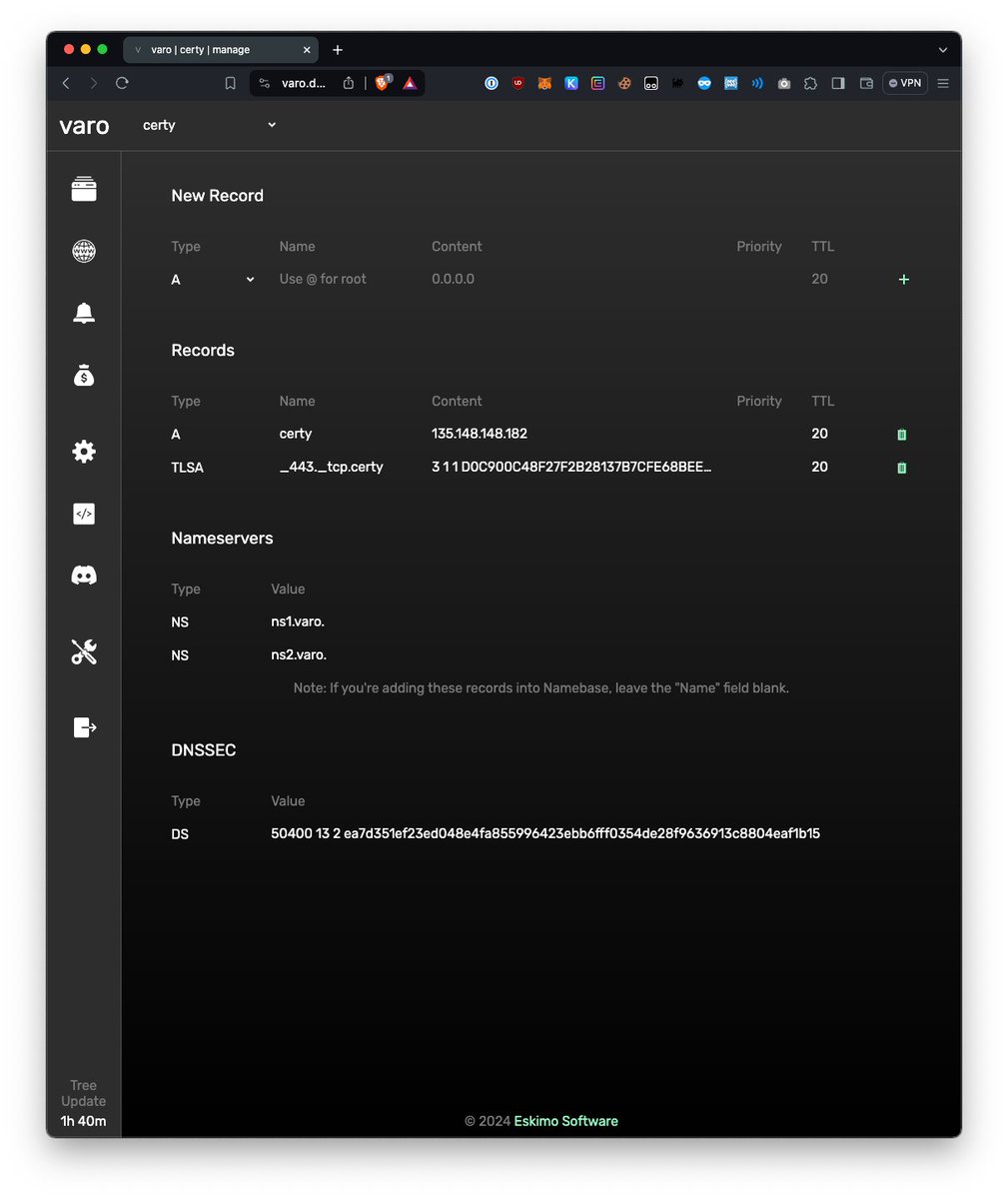Delete the A record for certy
The width and height of the screenshot is (1008, 1199).
902,435
